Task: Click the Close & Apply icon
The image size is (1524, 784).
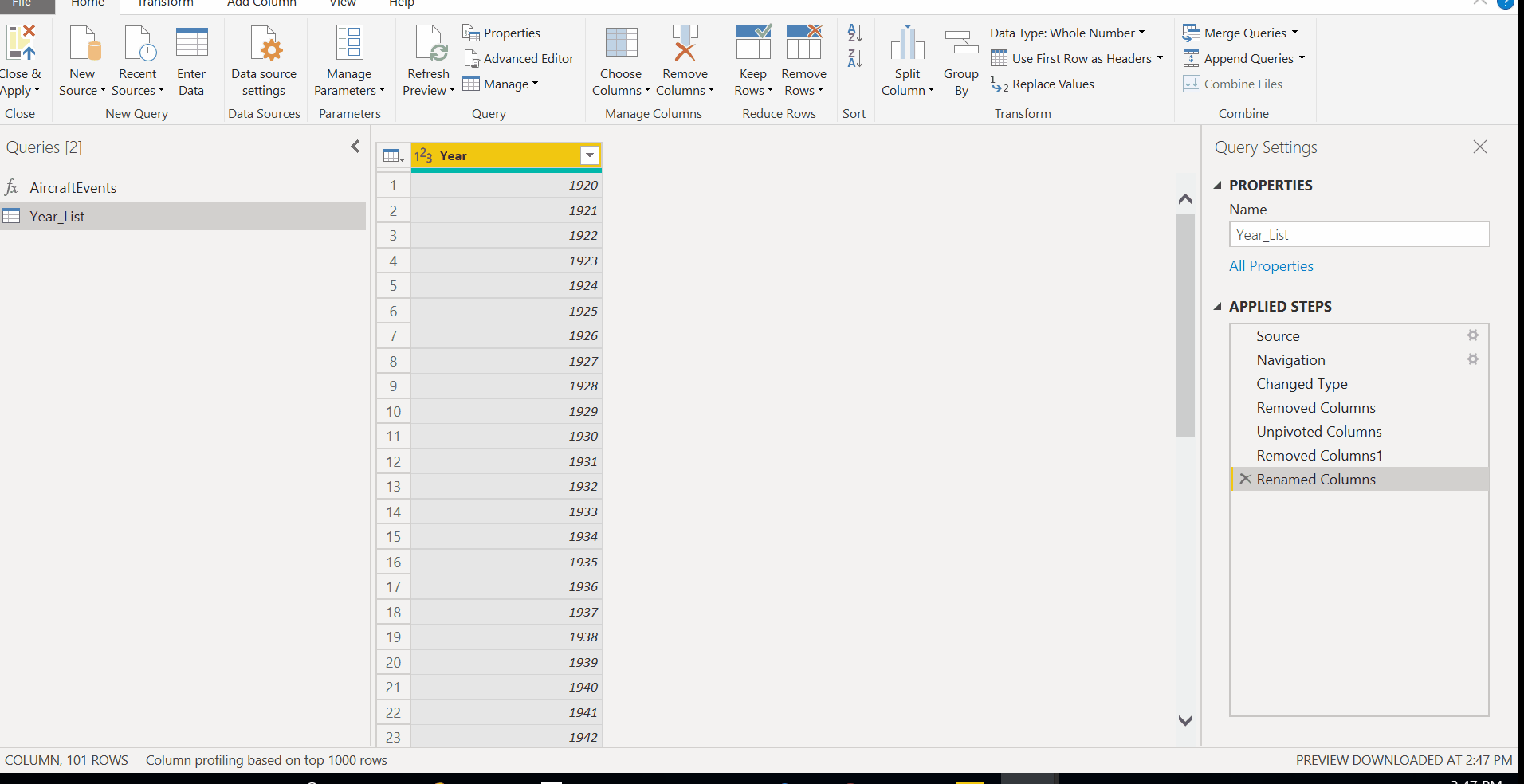Action: point(21,43)
